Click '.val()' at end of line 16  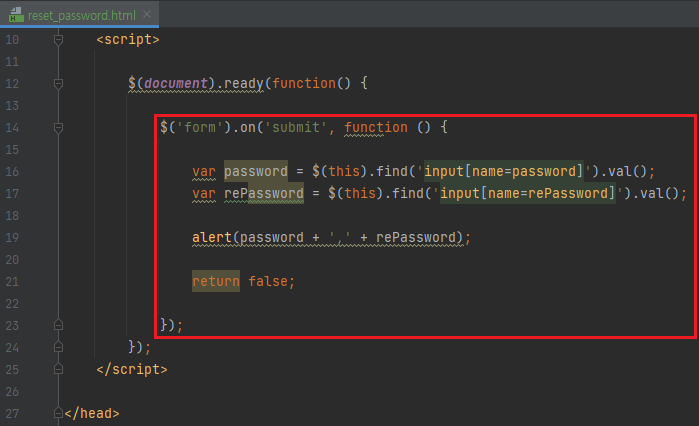623,171
